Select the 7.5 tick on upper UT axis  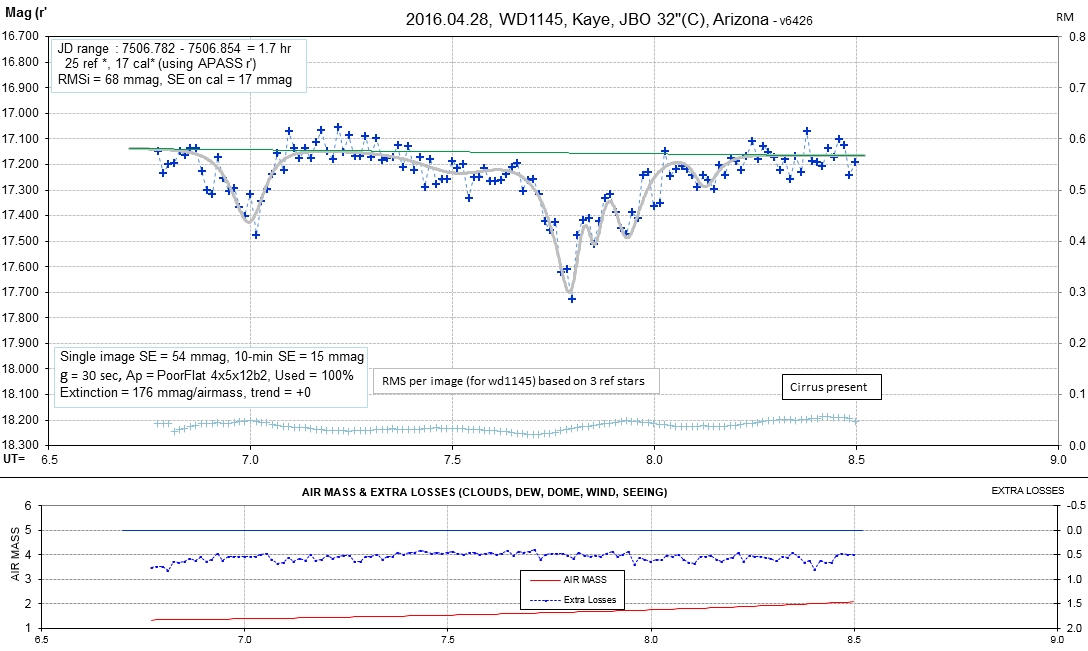click(x=452, y=460)
